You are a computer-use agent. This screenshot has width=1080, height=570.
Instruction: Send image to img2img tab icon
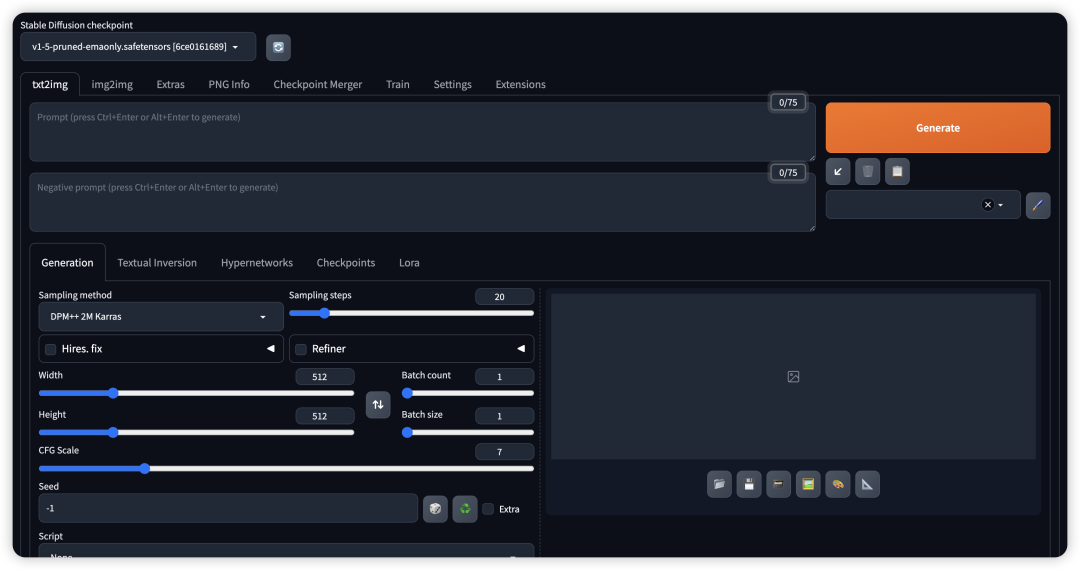pos(808,485)
